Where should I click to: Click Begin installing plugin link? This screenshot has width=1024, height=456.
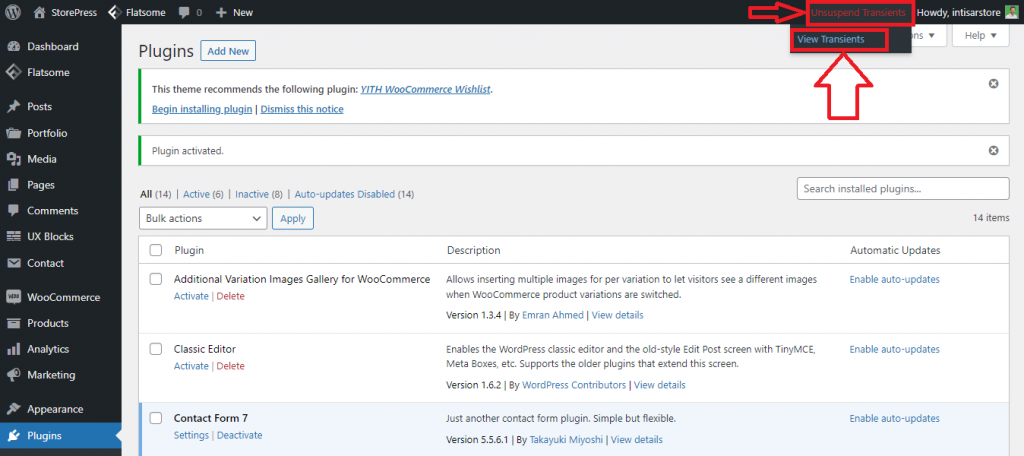tap(202, 109)
